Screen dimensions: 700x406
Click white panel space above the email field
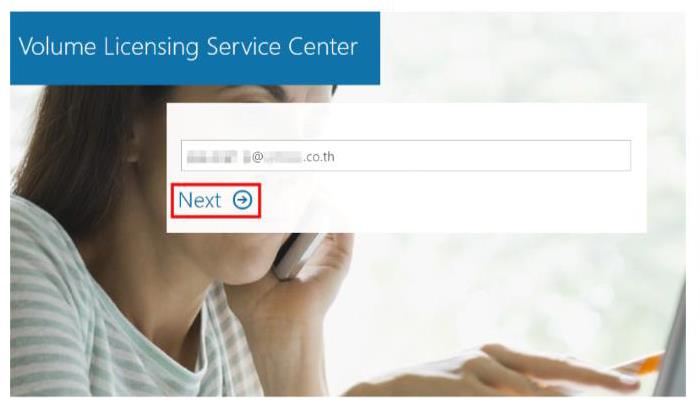click(406, 121)
